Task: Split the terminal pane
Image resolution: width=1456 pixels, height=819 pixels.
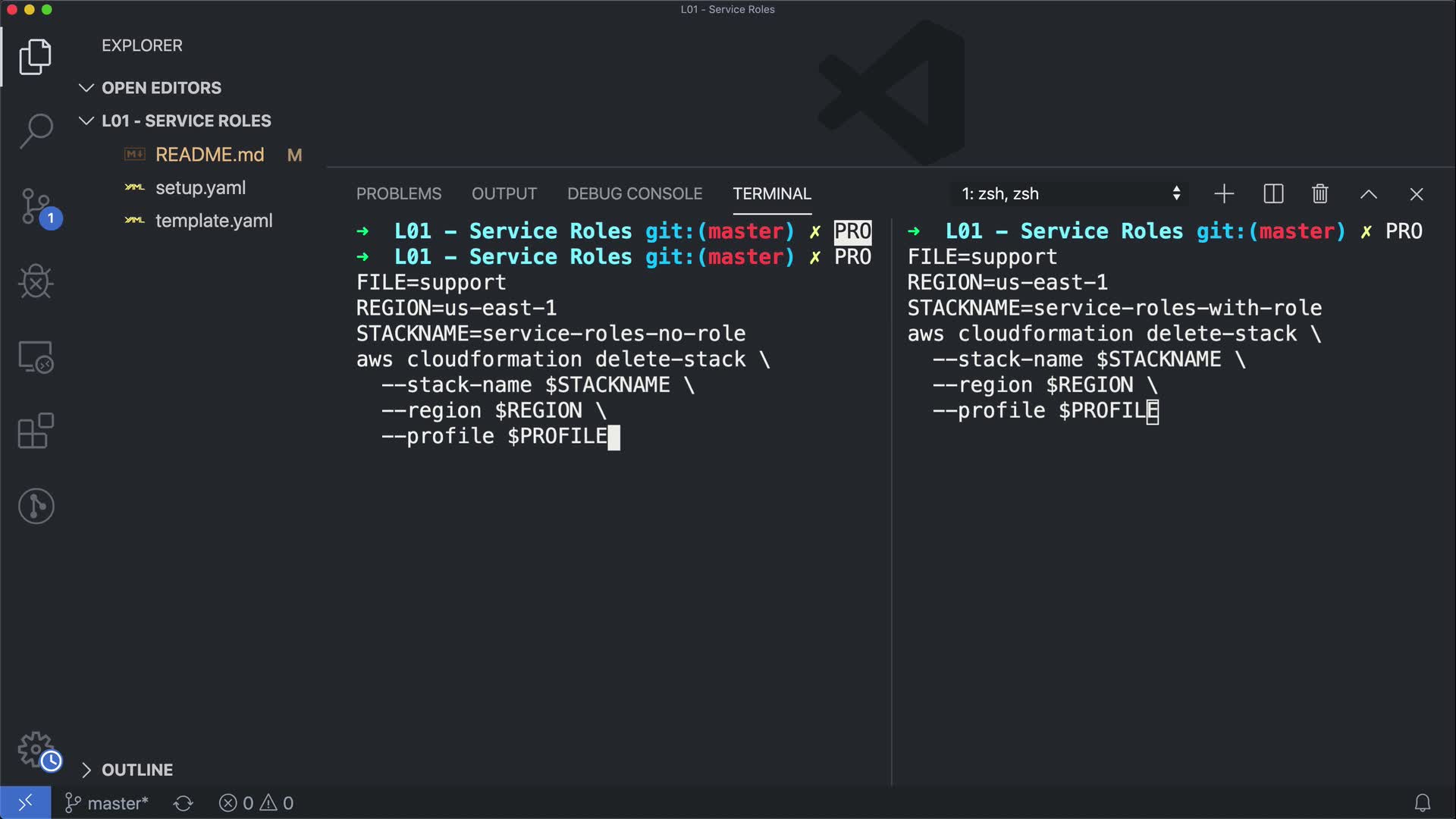Action: (1273, 194)
